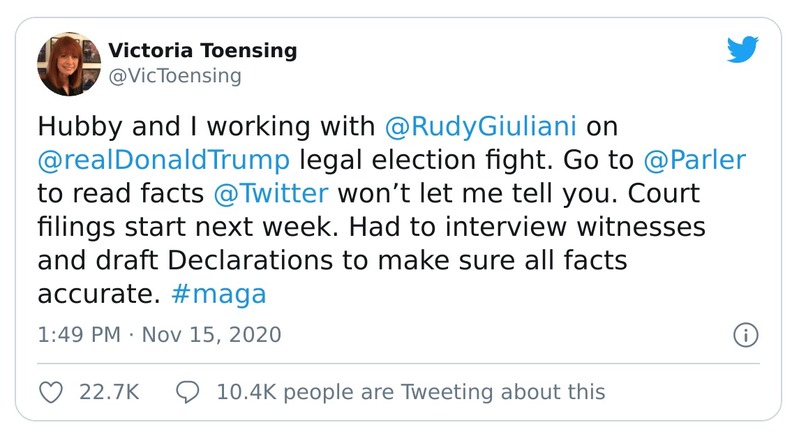Viewport: 799px width, 441px height.
Task: Open the #maga hashtag
Action: (x=220, y=292)
